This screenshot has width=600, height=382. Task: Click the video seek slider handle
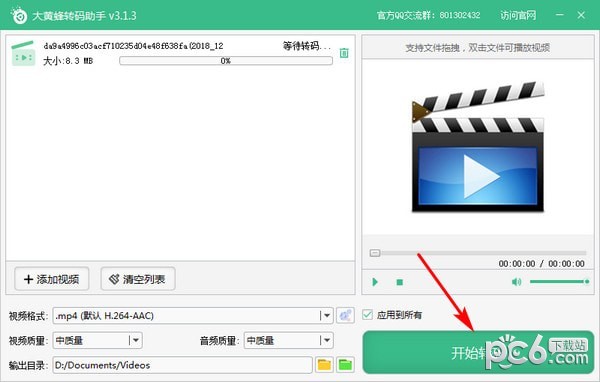375,253
